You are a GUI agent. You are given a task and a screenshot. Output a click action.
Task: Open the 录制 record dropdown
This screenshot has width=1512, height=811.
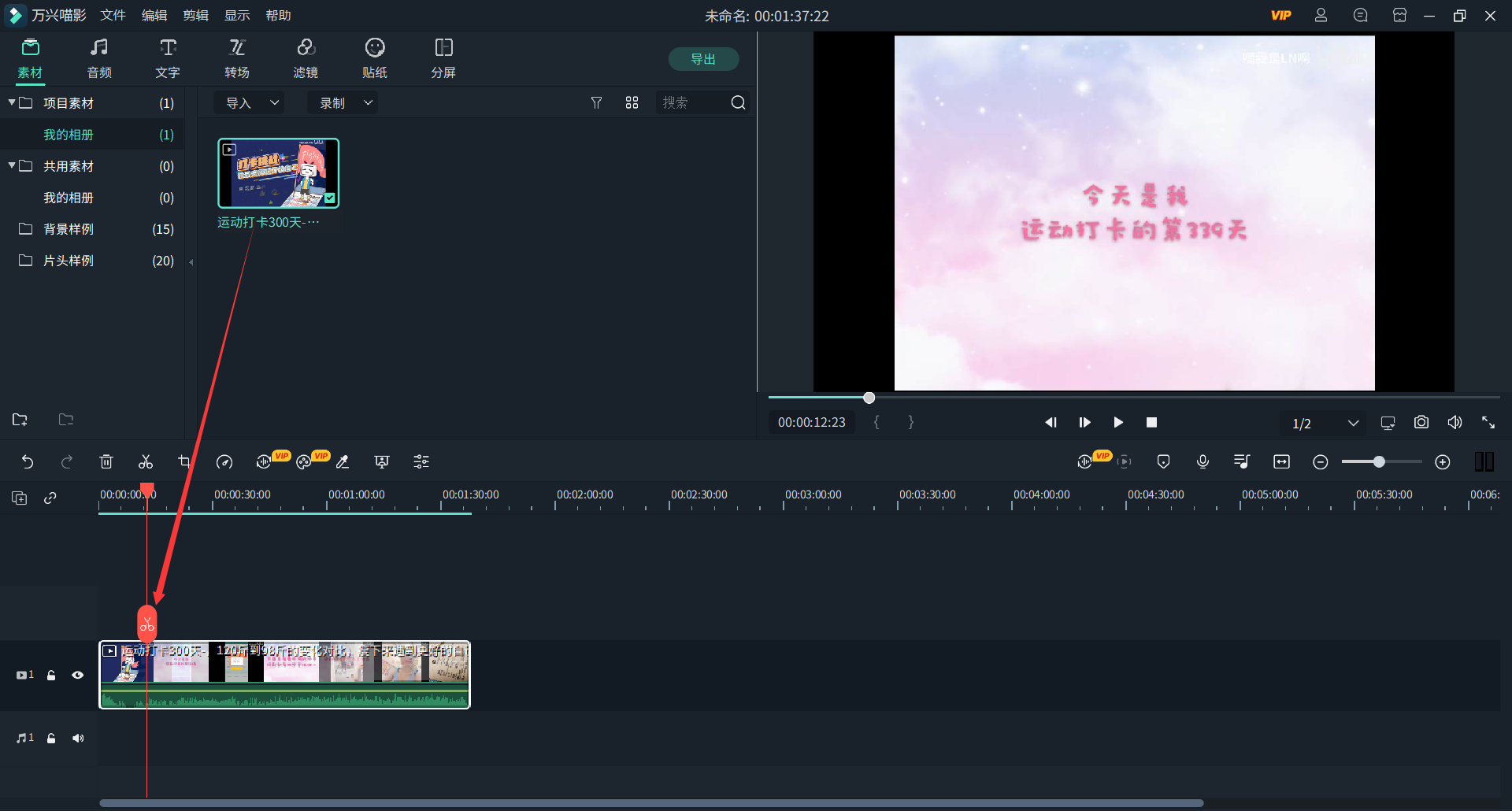click(345, 103)
